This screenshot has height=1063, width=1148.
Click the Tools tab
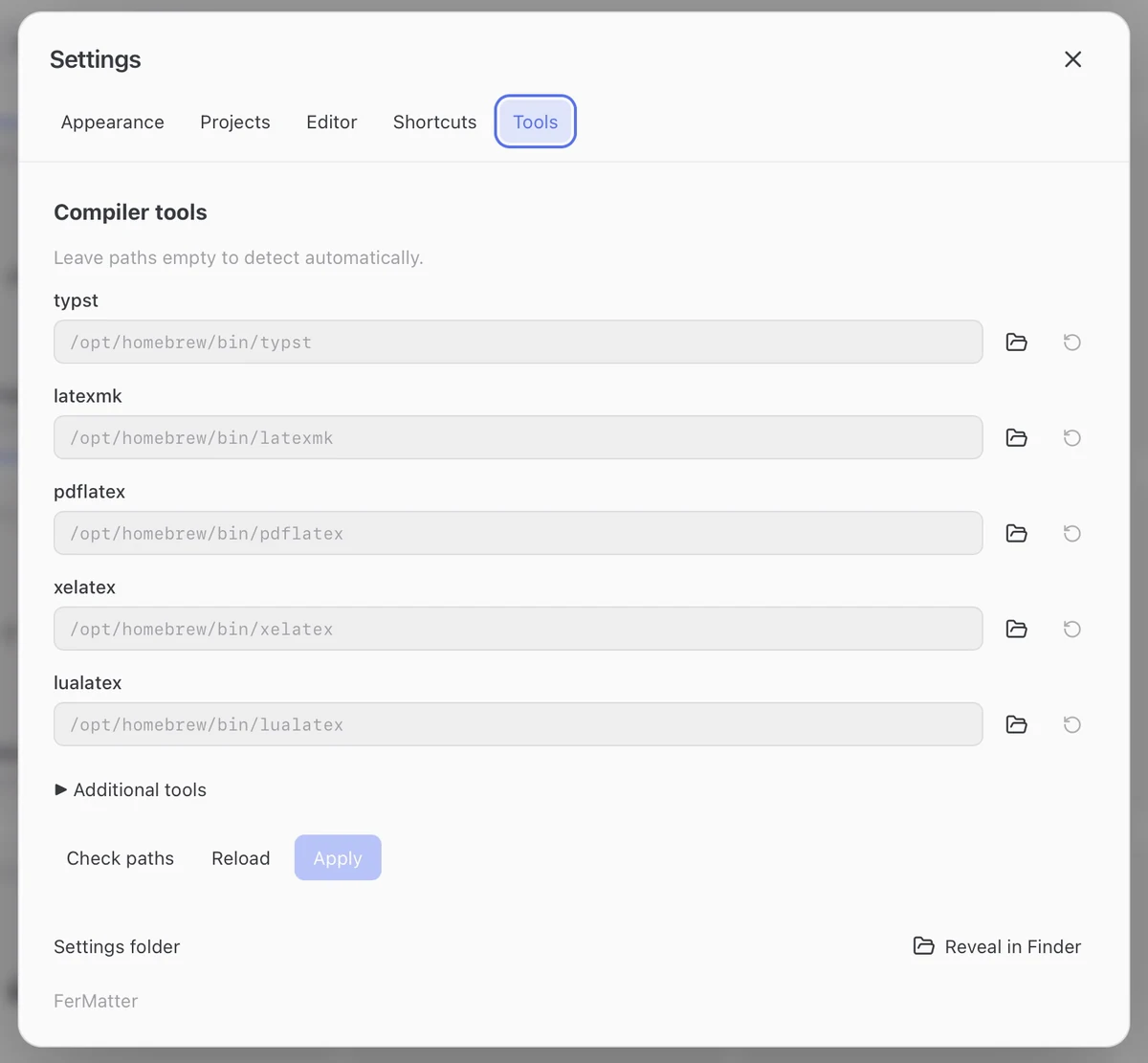535,122
